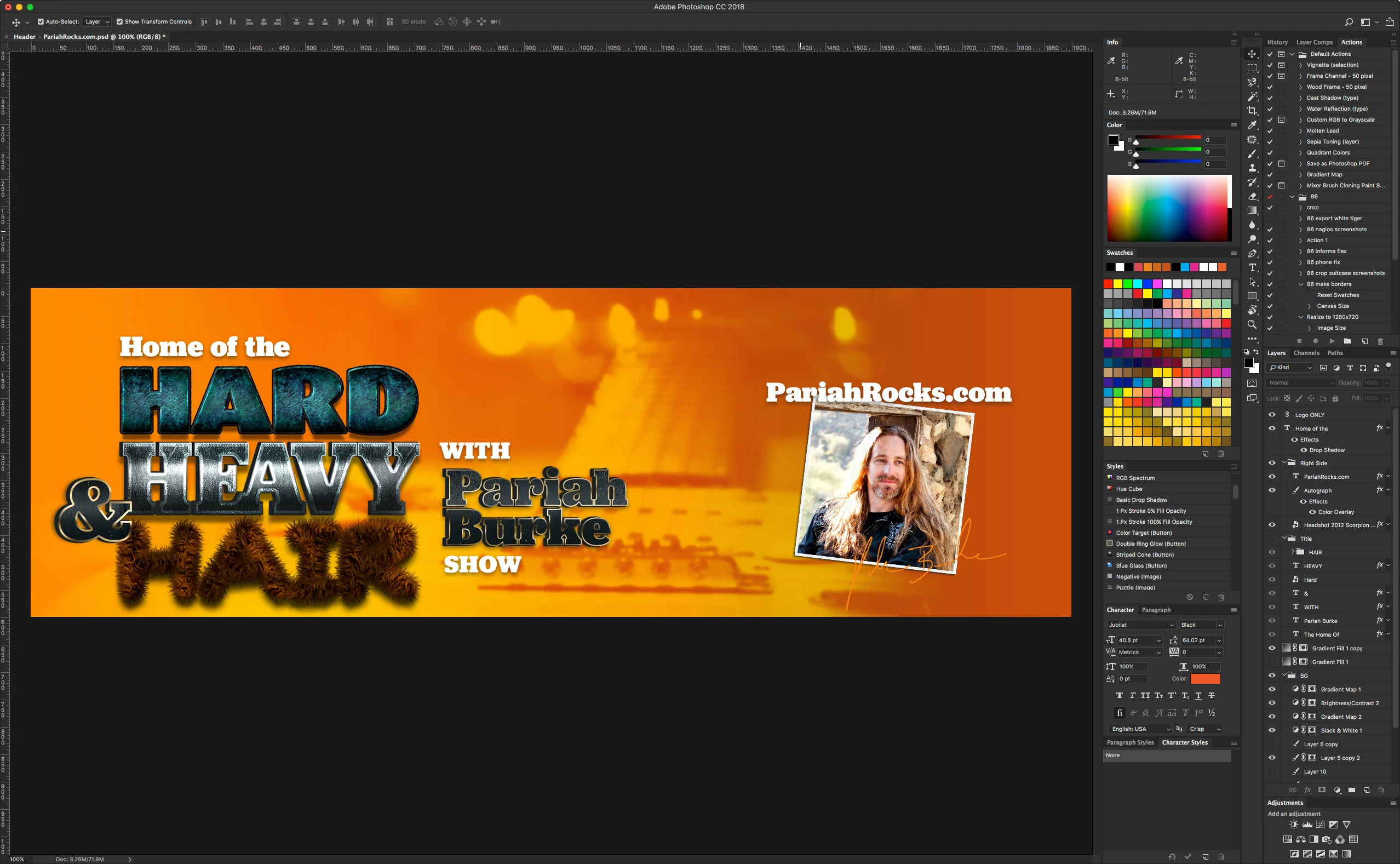Image resolution: width=1400 pixels, height=864 pixels.
Task: Collapse the BG layer group
Action: pyautogui.click(x=1284, y=675)
